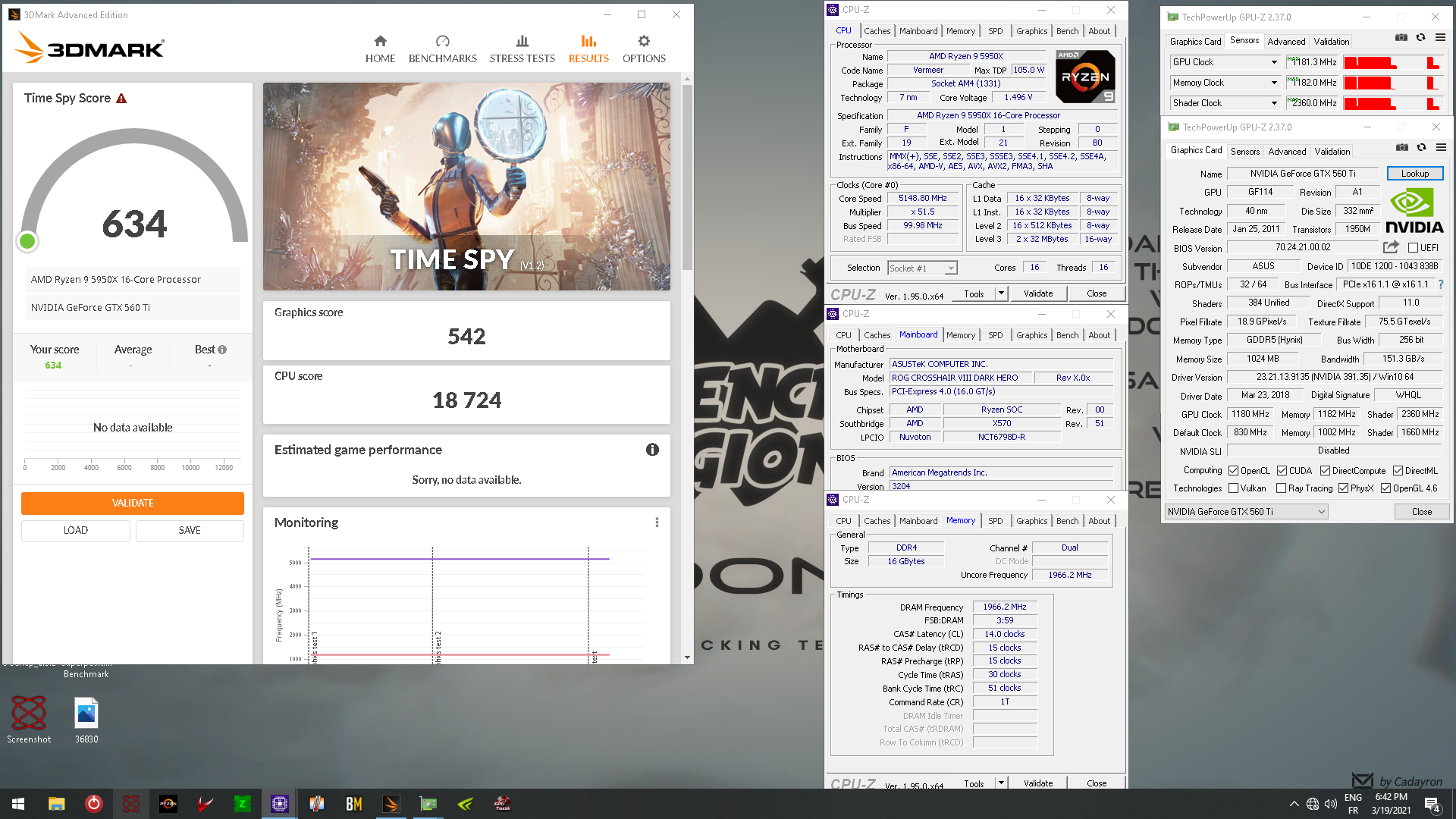The image size is (1456, 819).
Task: Open the hamburger menu in GPU-Z Sensors window
Action: 1440,37
